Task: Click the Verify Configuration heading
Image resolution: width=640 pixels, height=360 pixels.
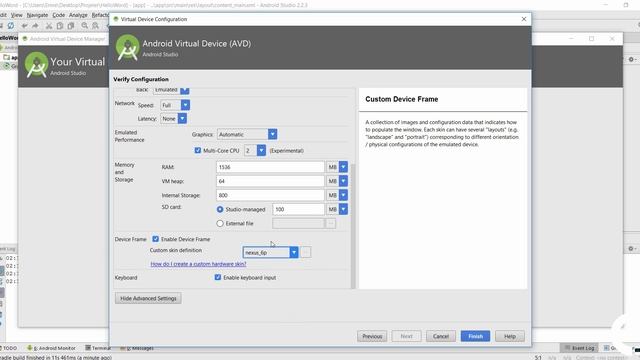Action: [141, 79]
